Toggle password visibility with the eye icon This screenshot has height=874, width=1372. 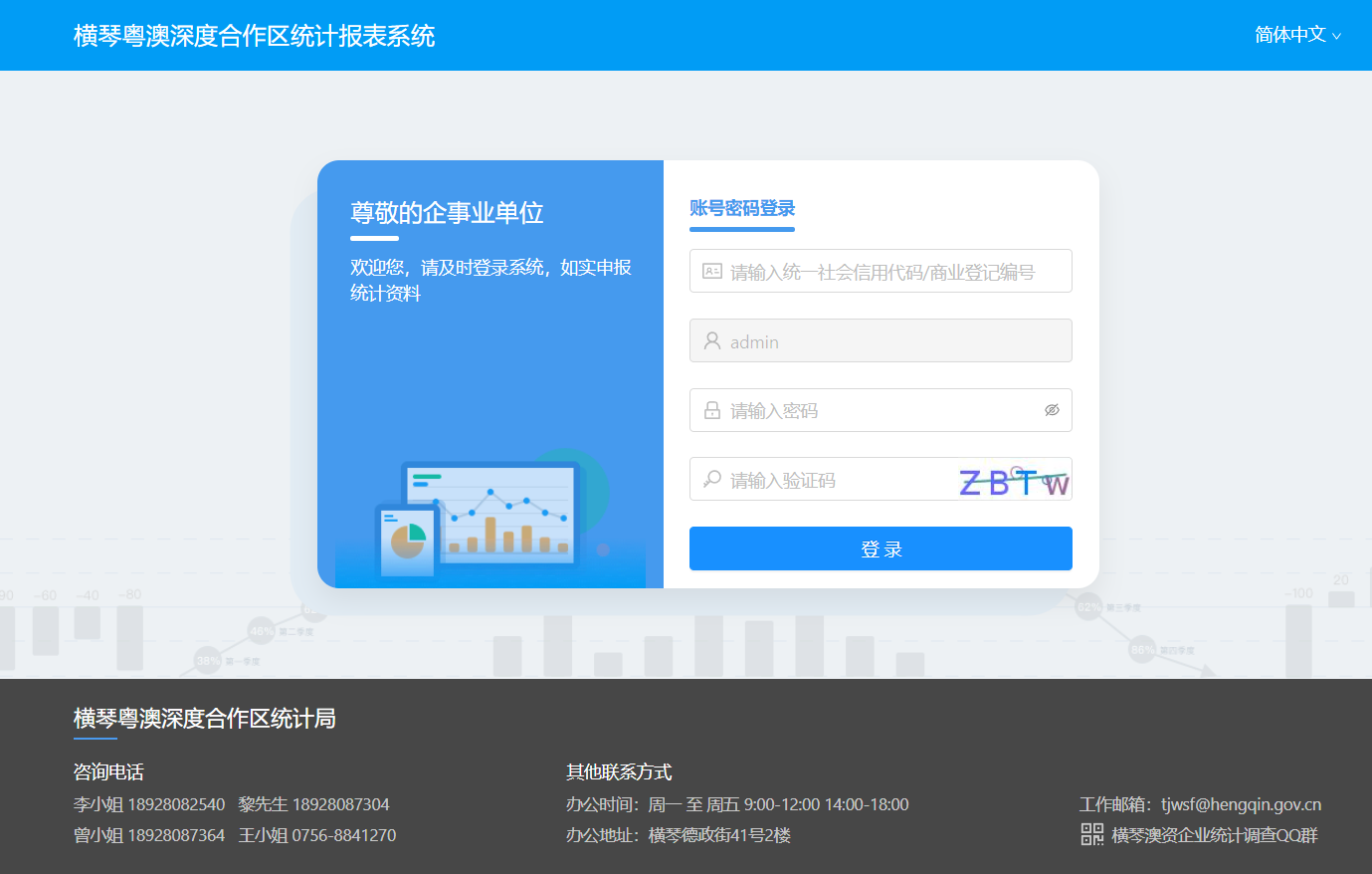(x=1052, y=410)
